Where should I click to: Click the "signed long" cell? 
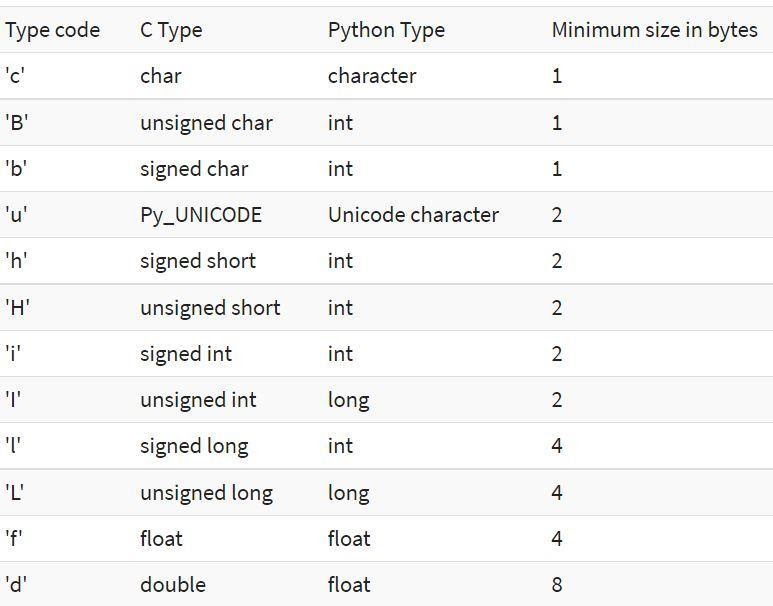click(x=194, y=446)
